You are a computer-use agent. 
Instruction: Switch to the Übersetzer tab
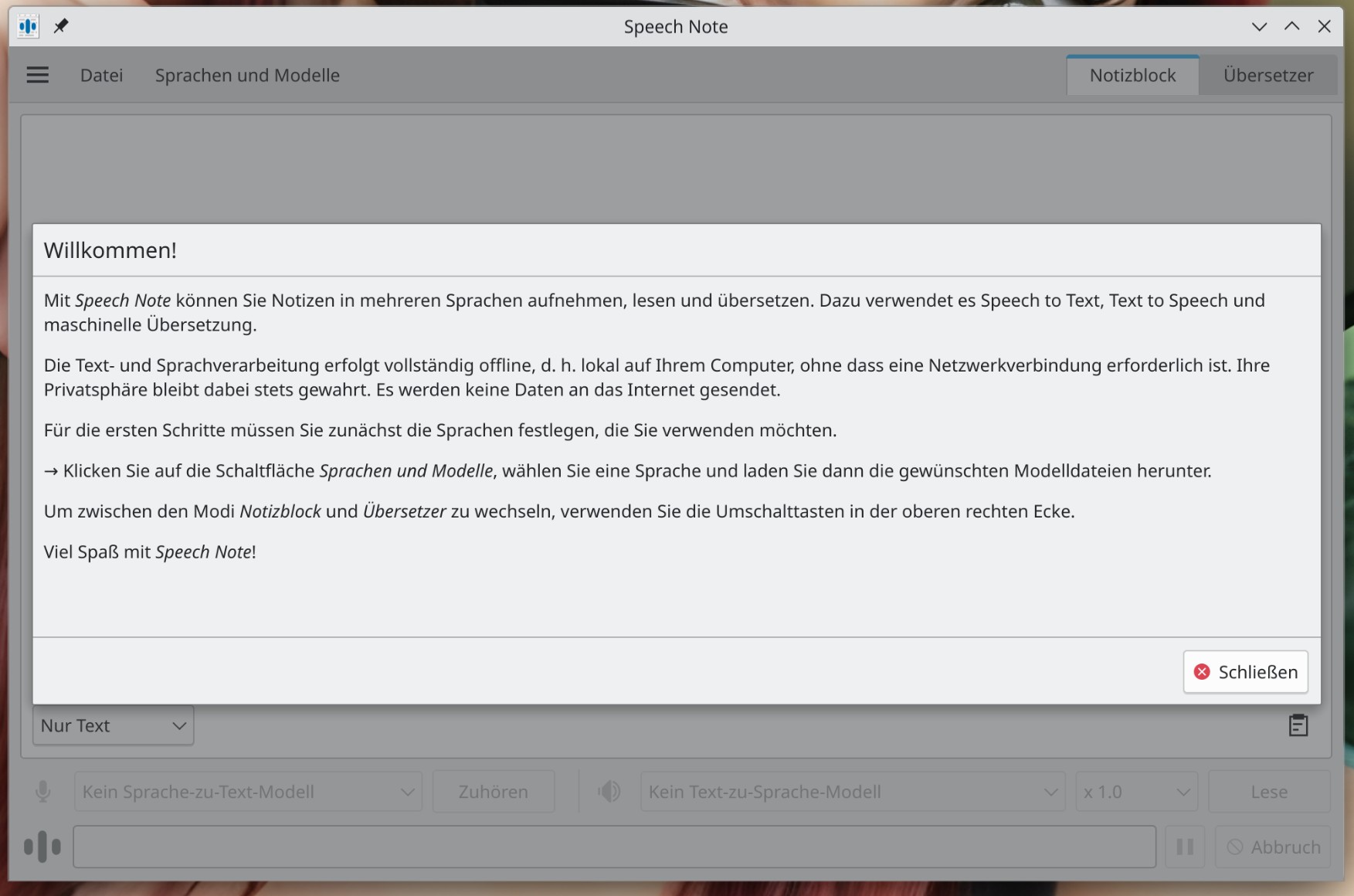tap(1267, 75)
